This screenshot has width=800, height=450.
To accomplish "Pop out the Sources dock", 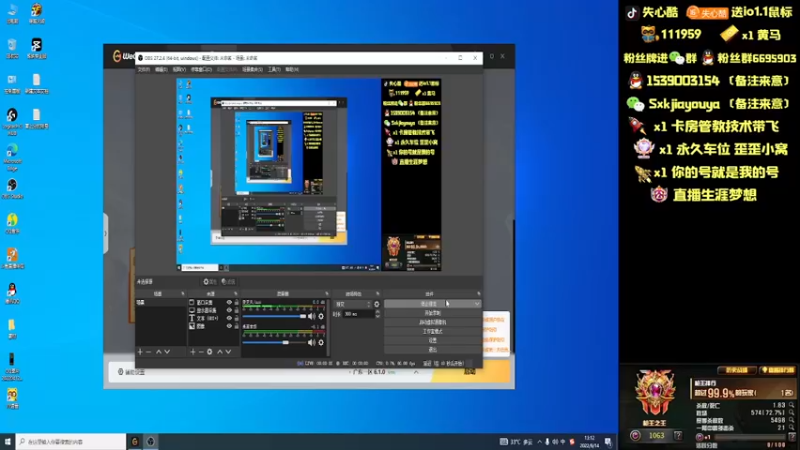I will [236, 294].
